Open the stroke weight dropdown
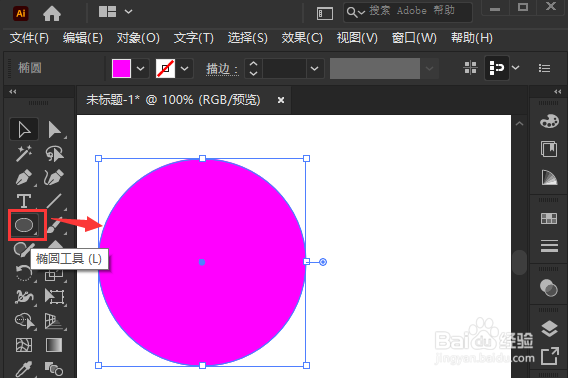This screenshot has height=378, width=568. coord(314,68)
